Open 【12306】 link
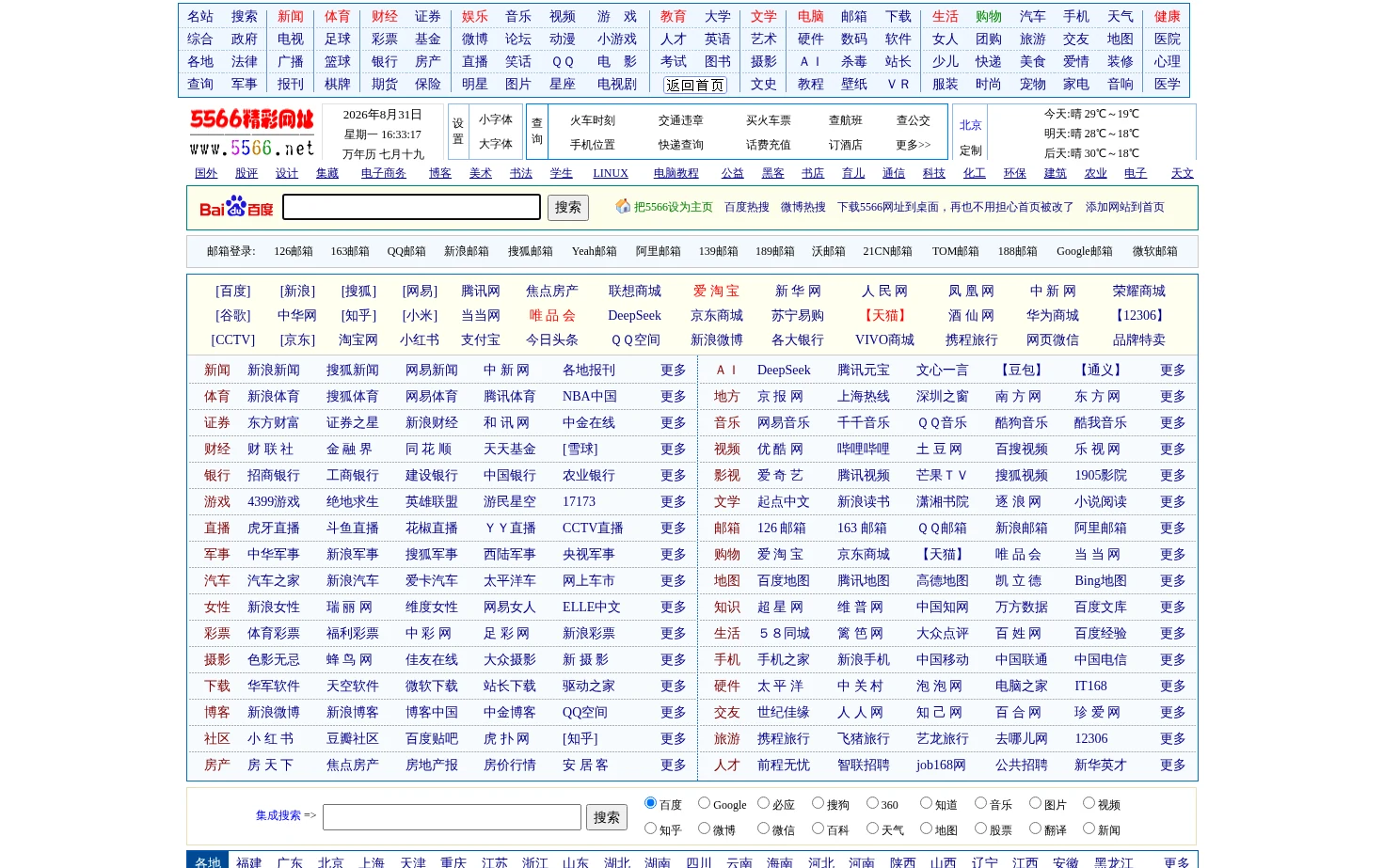1383x868 pixels. click(1139, 316)
